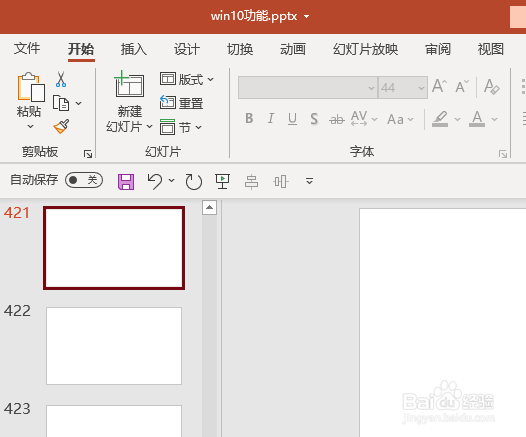Image resolution: width=526 pixels, height=437 pixels.
Task: Expand the undo history arrow
Action: coord(171,181)
